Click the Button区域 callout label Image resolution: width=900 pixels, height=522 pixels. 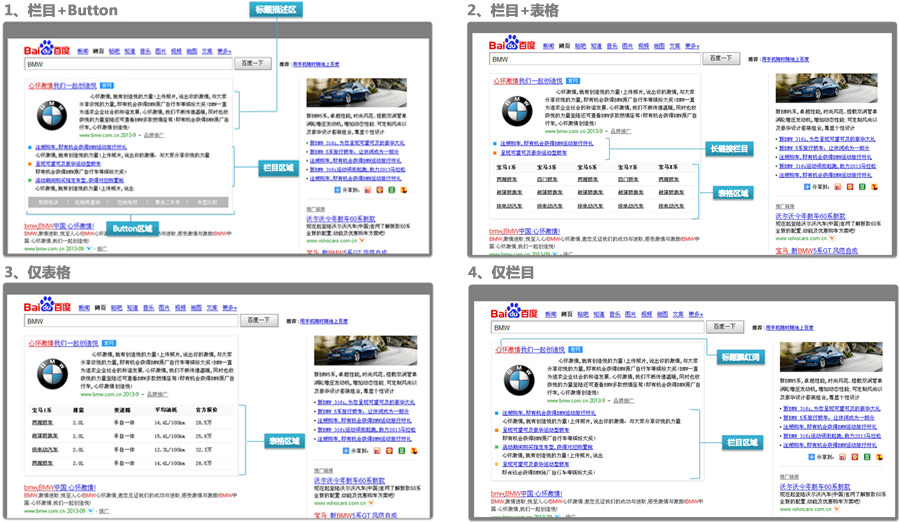132,229
